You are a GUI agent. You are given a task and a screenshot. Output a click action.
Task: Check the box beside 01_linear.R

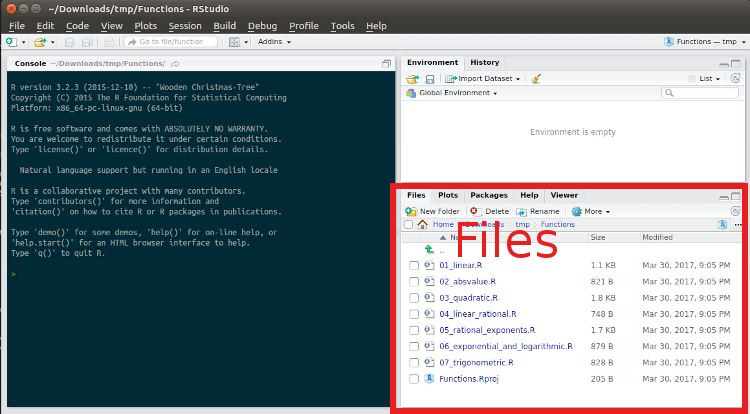[414, 265]
